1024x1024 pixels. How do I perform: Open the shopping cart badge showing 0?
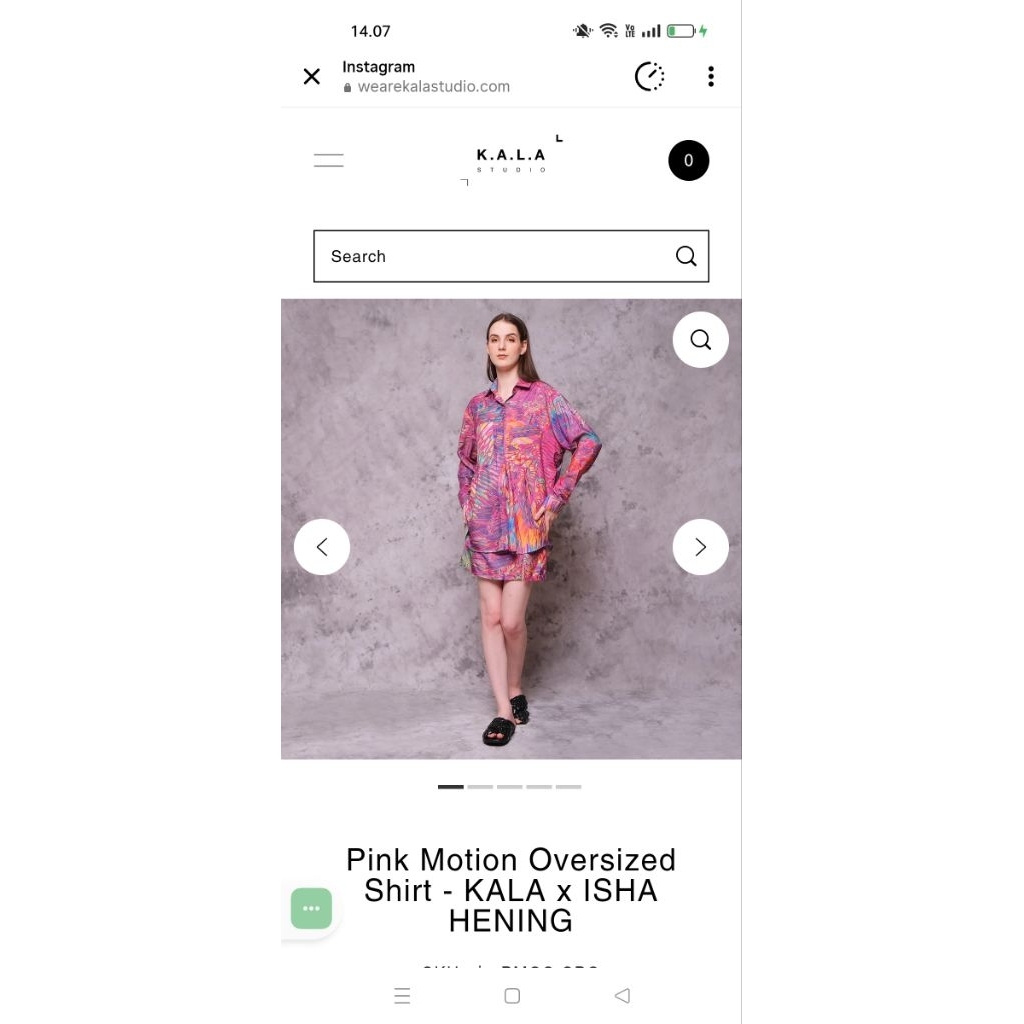tap(688, 161)
